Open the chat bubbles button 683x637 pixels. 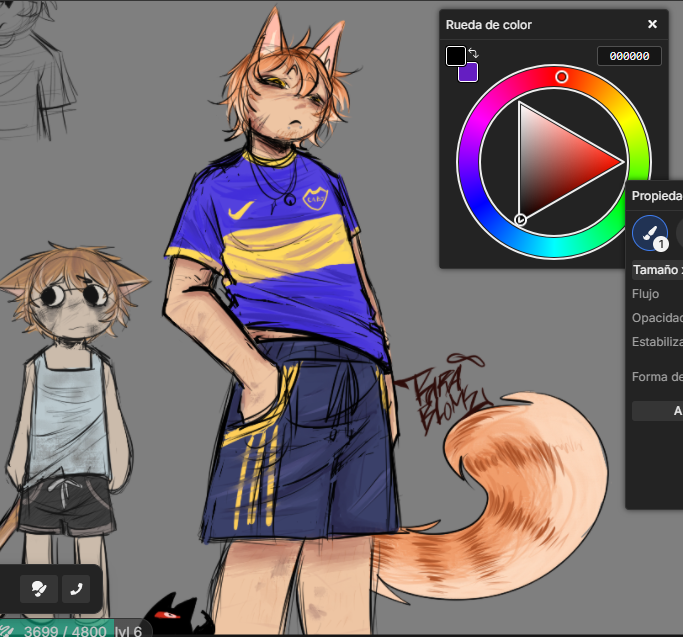pyautogui.click(x=39, y=589)
